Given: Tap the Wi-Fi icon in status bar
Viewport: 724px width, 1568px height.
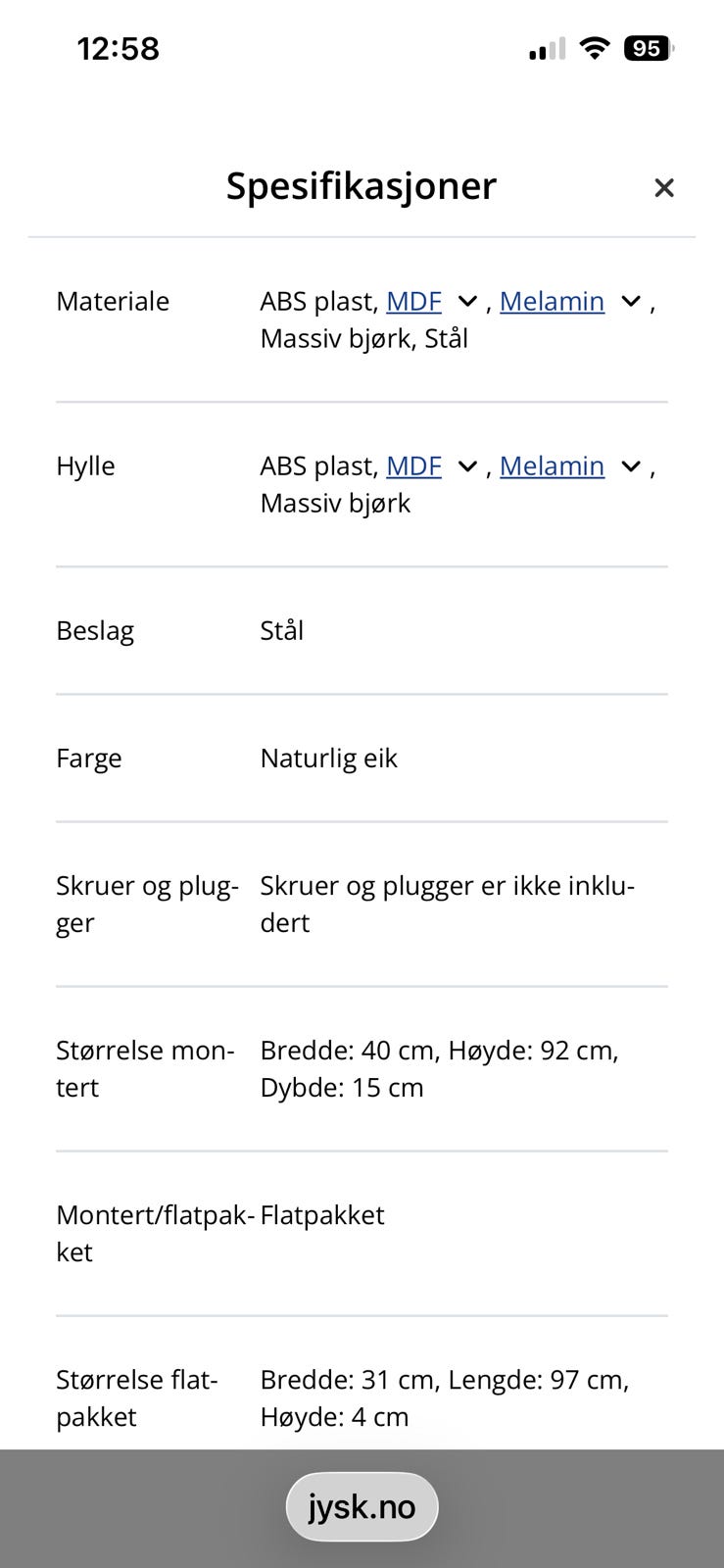Looking at the screenshot, I should 594,48.
